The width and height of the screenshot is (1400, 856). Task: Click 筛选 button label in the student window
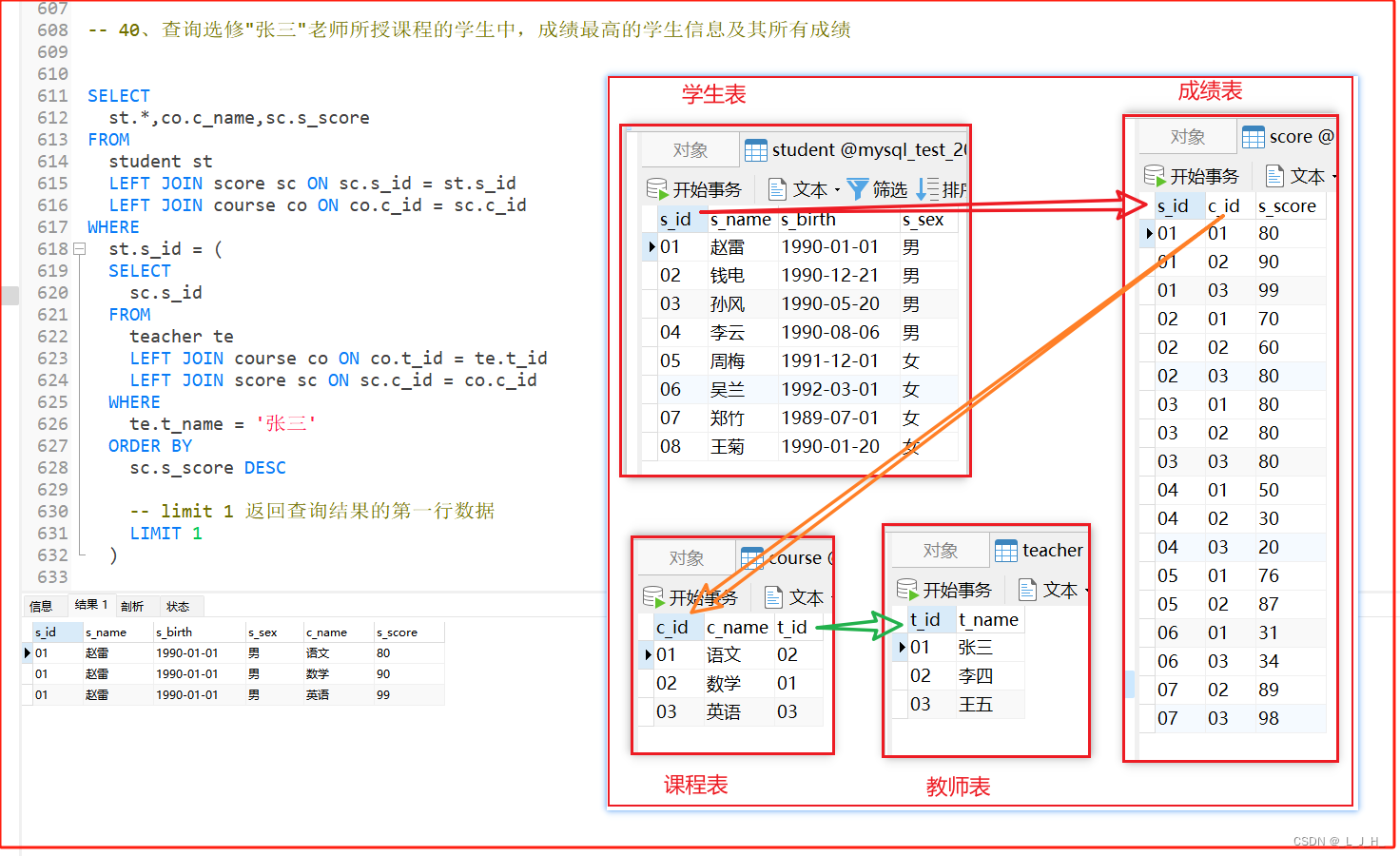889,189
